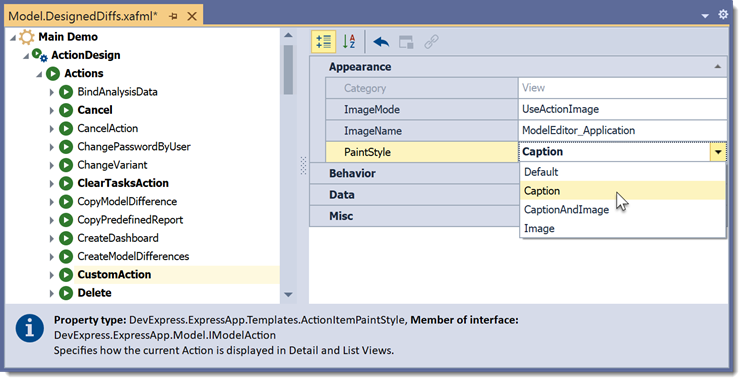Viewport: 743px width, 382px height.
Task: Click the Appearance category header label
Action: tap(360, 67)
